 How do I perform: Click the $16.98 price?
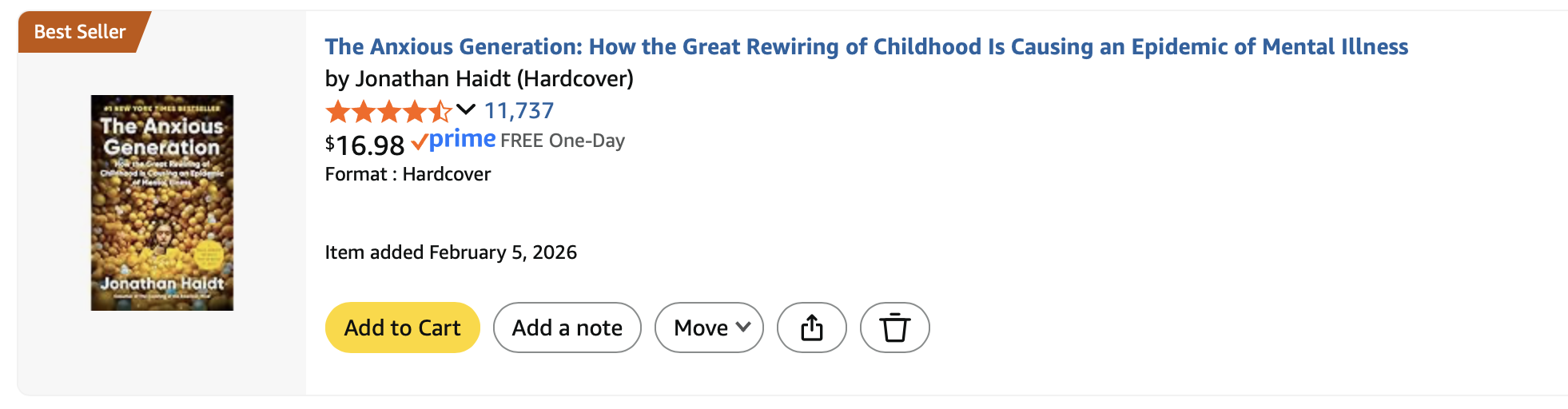click(365, 145)
